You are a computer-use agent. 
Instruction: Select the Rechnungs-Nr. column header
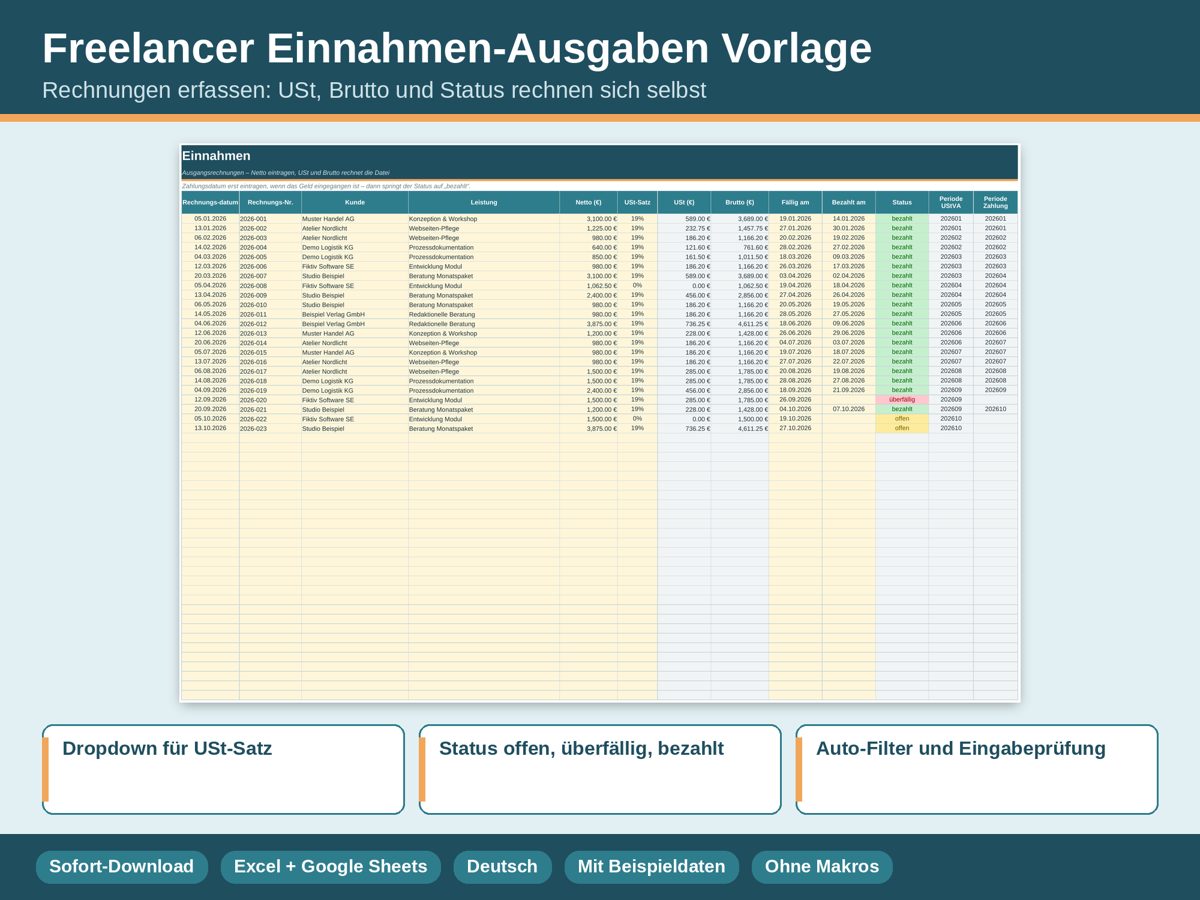[270, 202]
